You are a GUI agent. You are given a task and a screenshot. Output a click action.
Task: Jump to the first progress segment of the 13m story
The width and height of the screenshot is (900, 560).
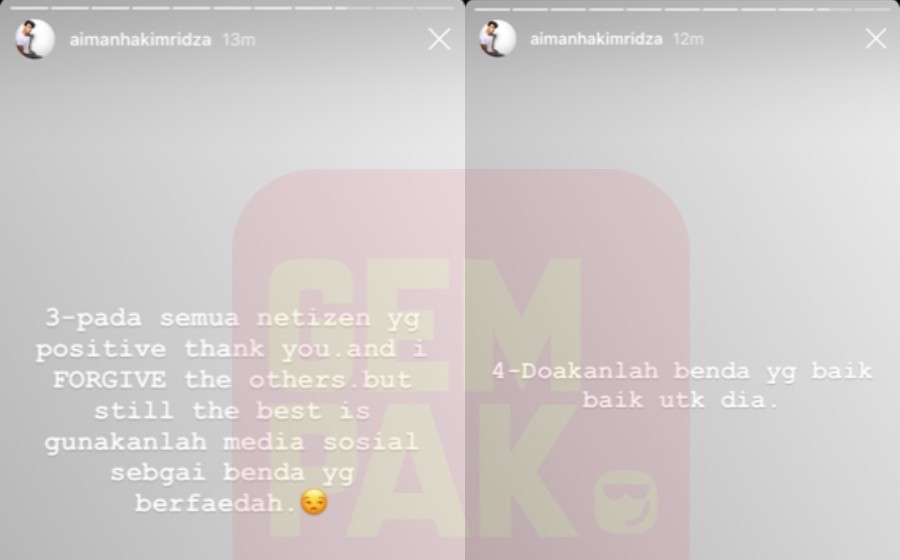[29, 8]
